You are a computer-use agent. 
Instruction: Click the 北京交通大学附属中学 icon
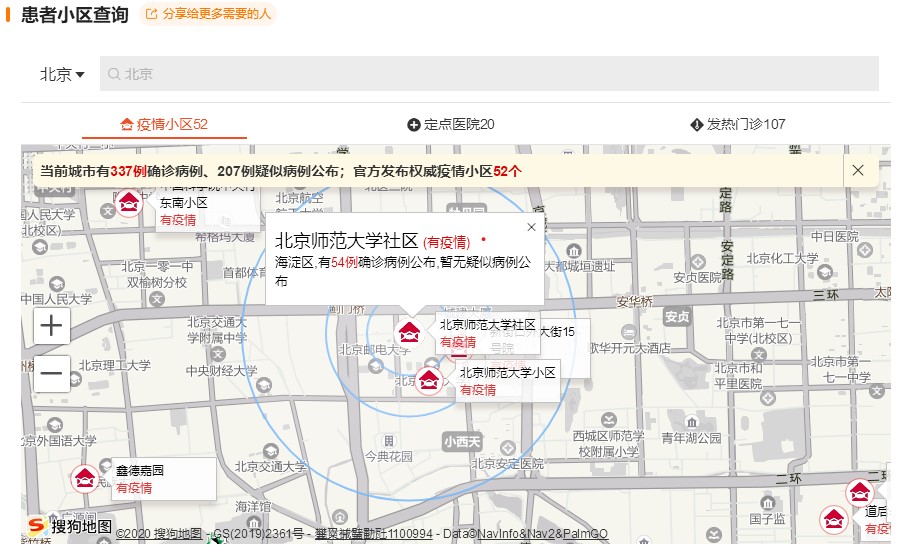pyautogui.click(x=218, y=353)
